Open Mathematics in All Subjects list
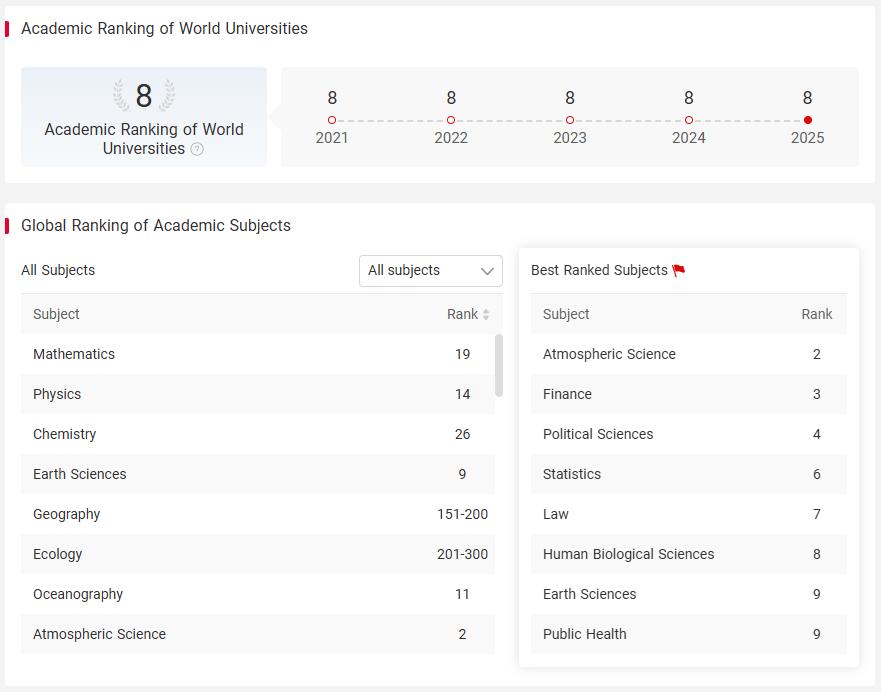Viewport: 881px width, 692px height. coord(258,354)
